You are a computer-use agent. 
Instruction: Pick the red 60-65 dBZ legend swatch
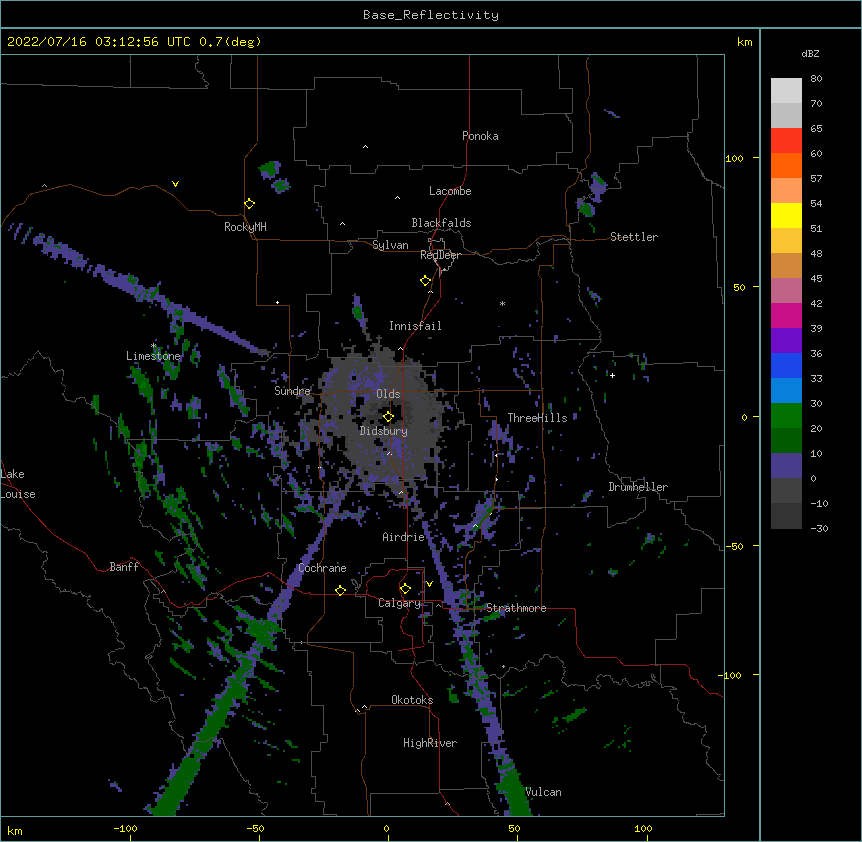point(786,141)
